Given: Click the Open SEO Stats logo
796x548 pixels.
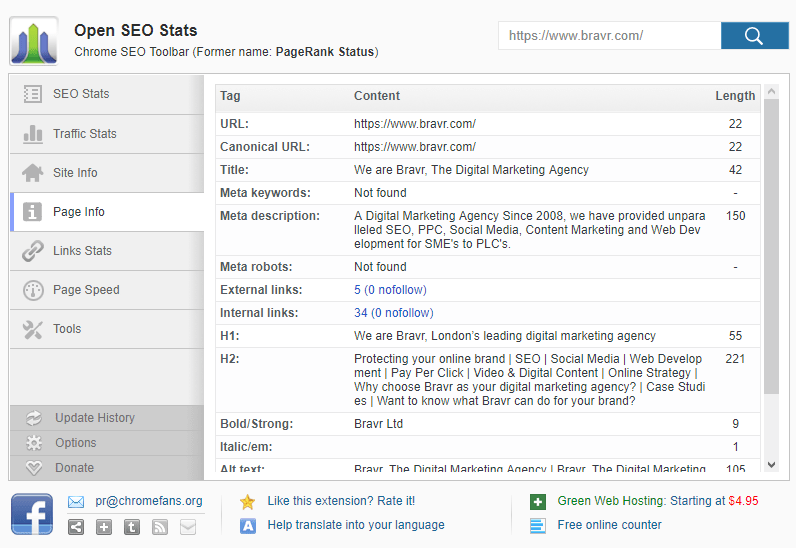Looking at the screenshot, I should [x=34, y=41].
